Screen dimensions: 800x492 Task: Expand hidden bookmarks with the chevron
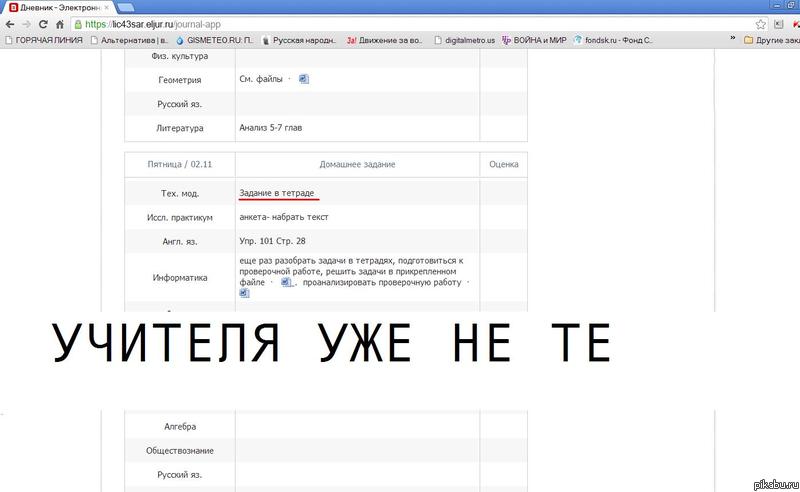(733, 39)
